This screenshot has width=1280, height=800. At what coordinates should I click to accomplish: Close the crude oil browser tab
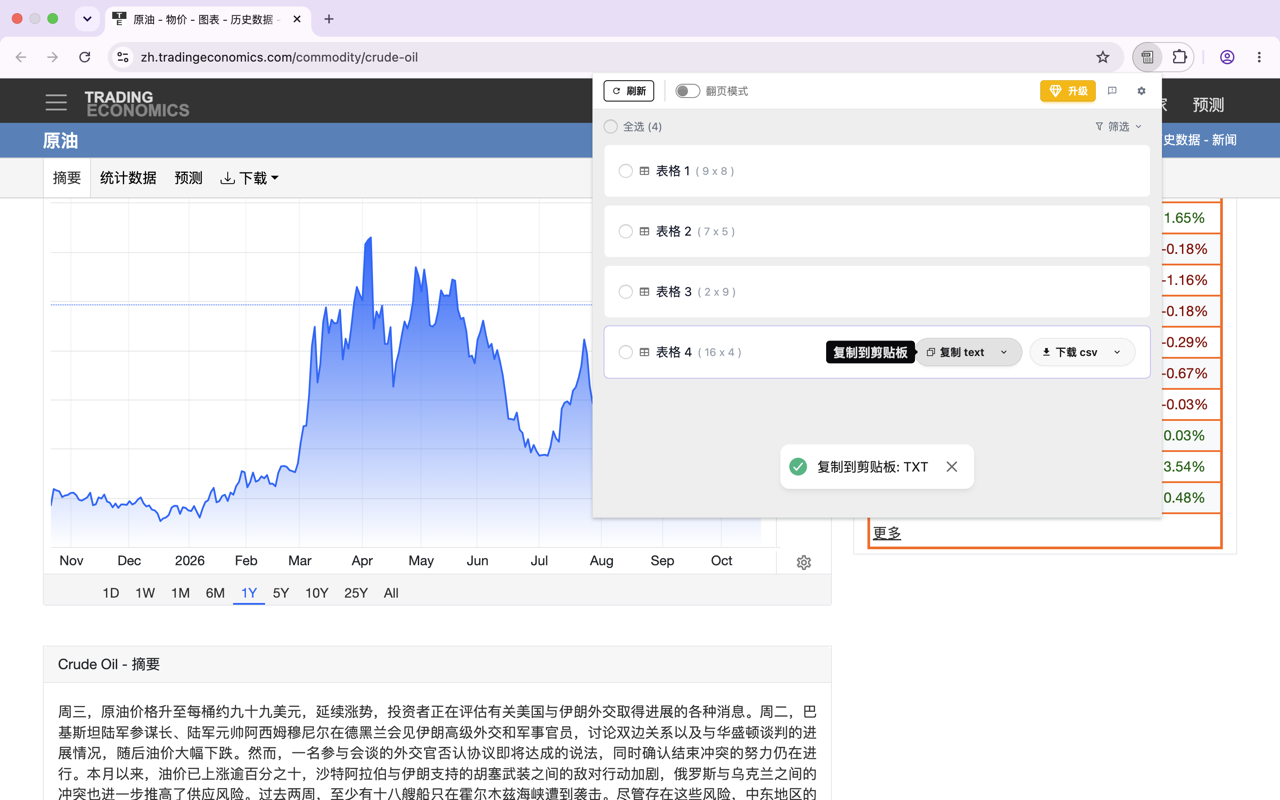[297, 19]
